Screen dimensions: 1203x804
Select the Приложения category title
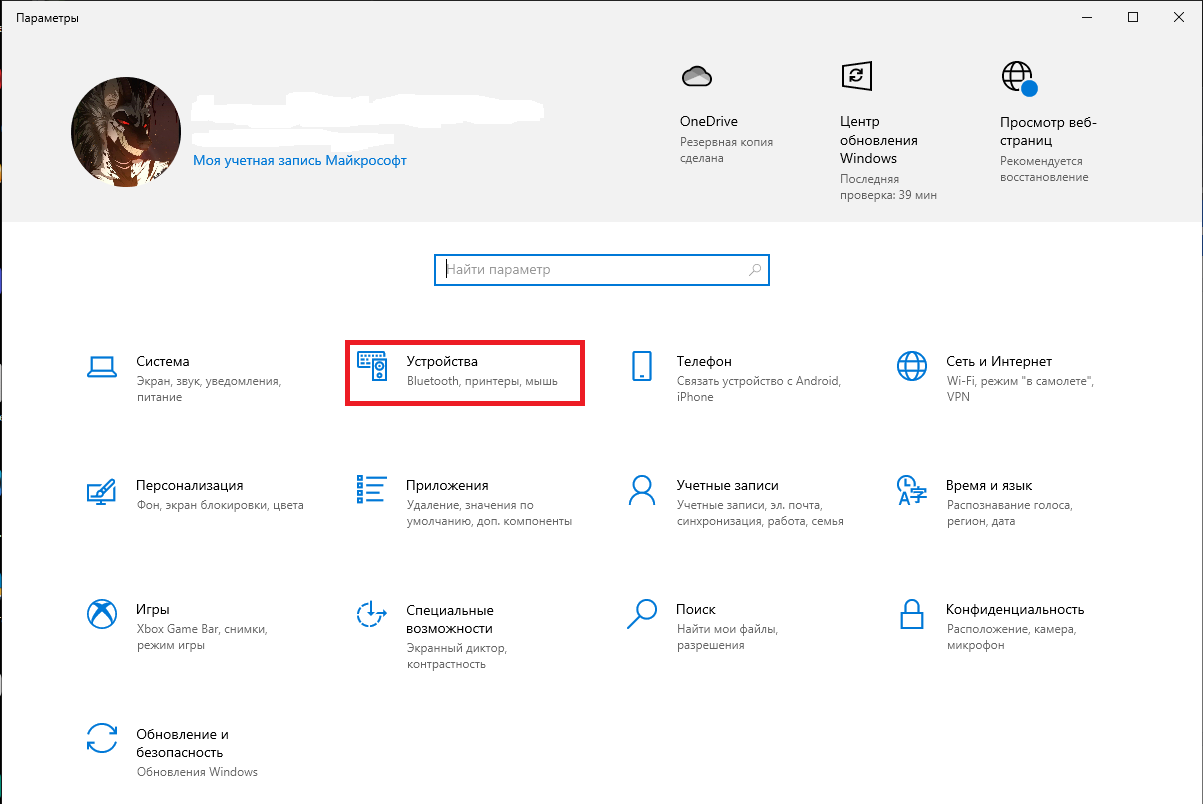point(447,485)
